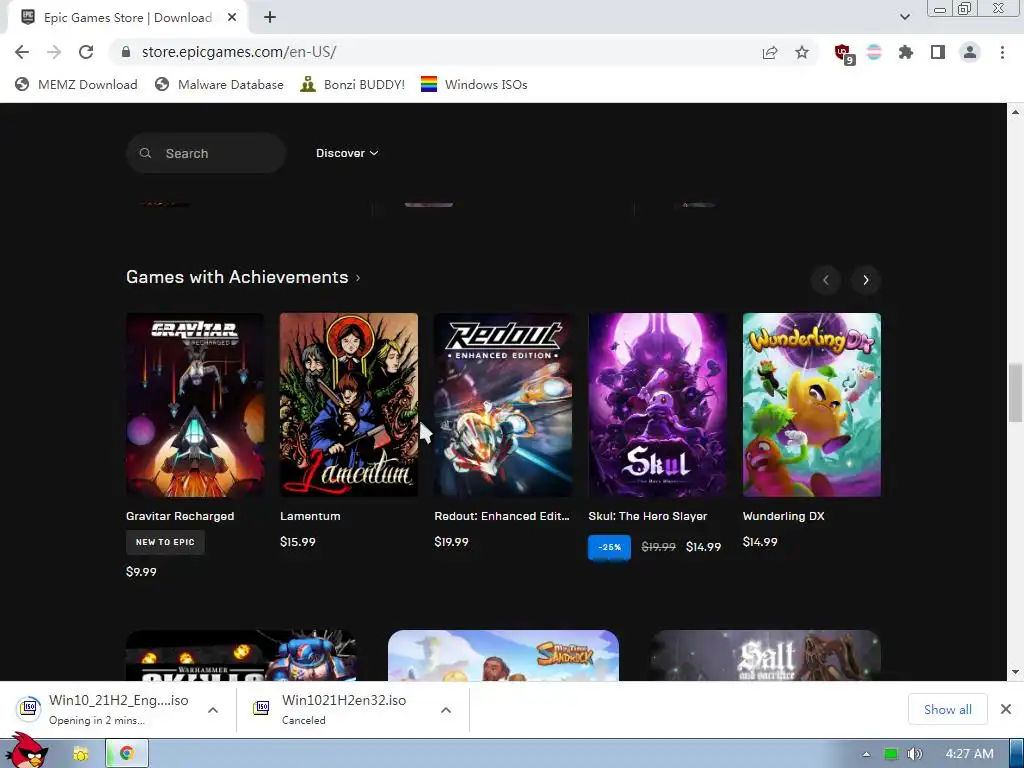The image size is (1024, 768).
Task: Open the Extensions puzzle piece menu
Action: pos(906,52)
